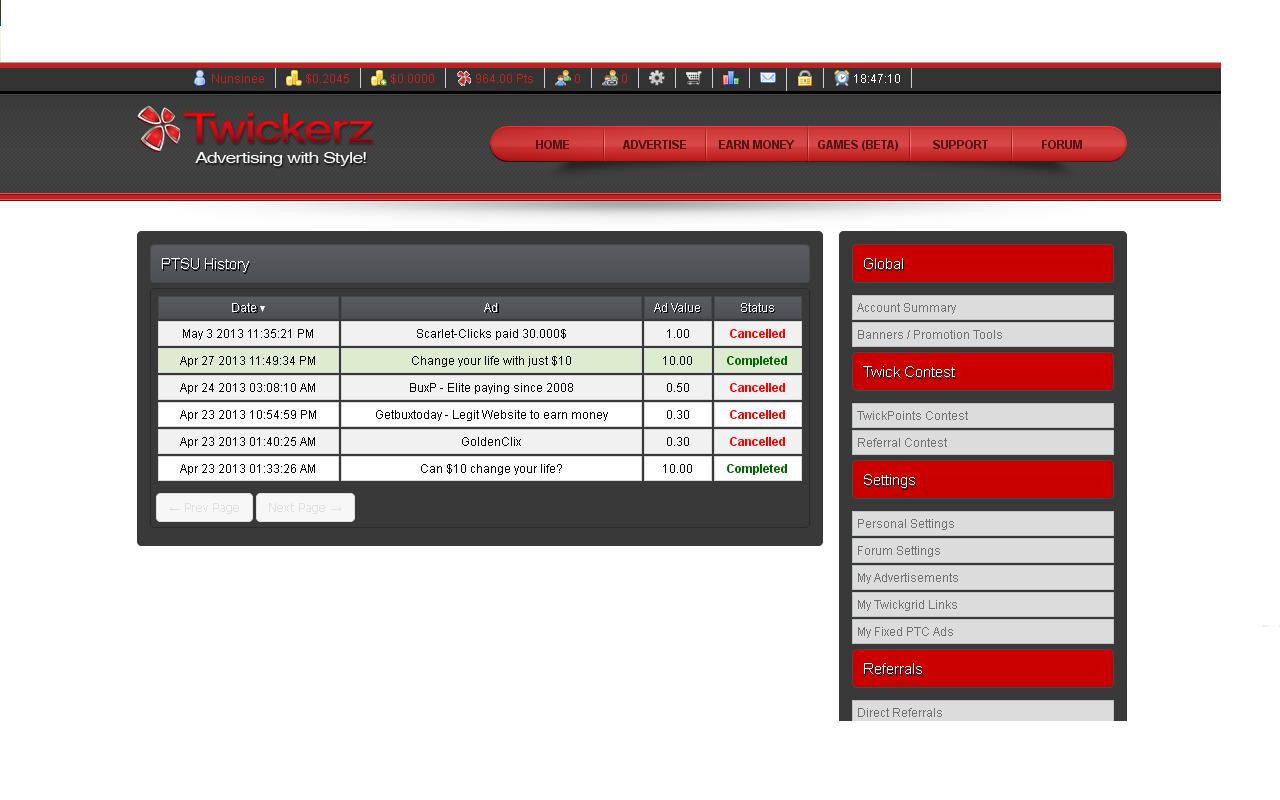The width and height of the screenshot is (1280, 800).
Task: Select the 'BuxP - Elite paying since 2008' cell
Action: (x=491, y=388)
